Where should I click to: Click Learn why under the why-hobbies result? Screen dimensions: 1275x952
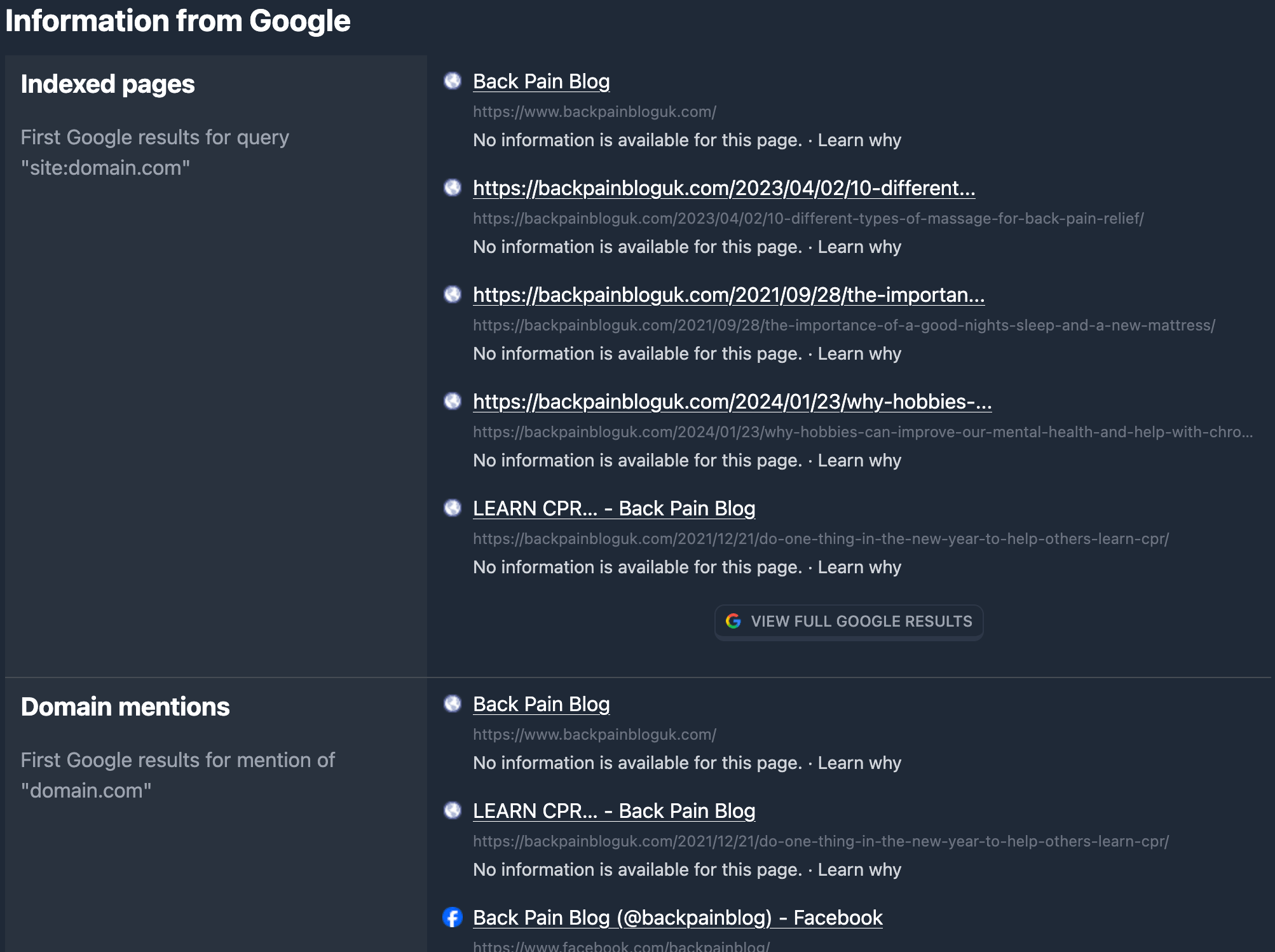pos(859,460)
